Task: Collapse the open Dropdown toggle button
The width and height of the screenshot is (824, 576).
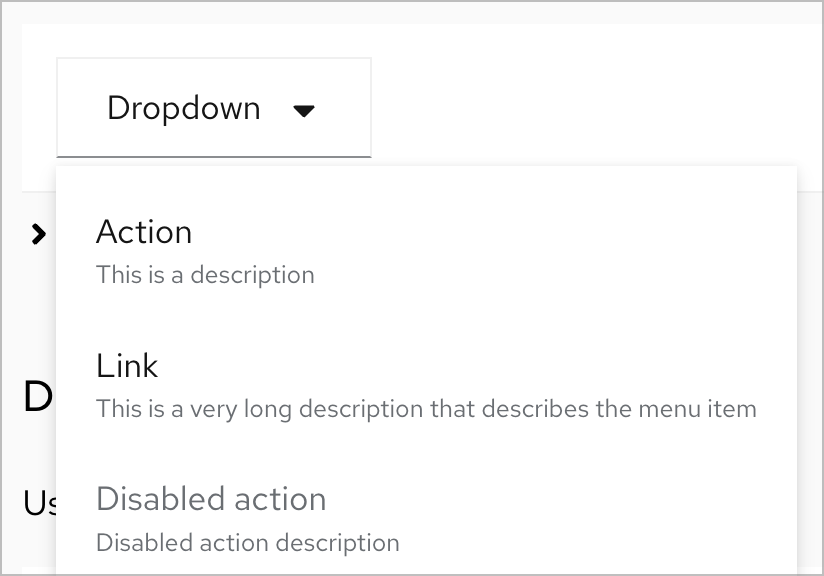Action: (x=214, y=108)
